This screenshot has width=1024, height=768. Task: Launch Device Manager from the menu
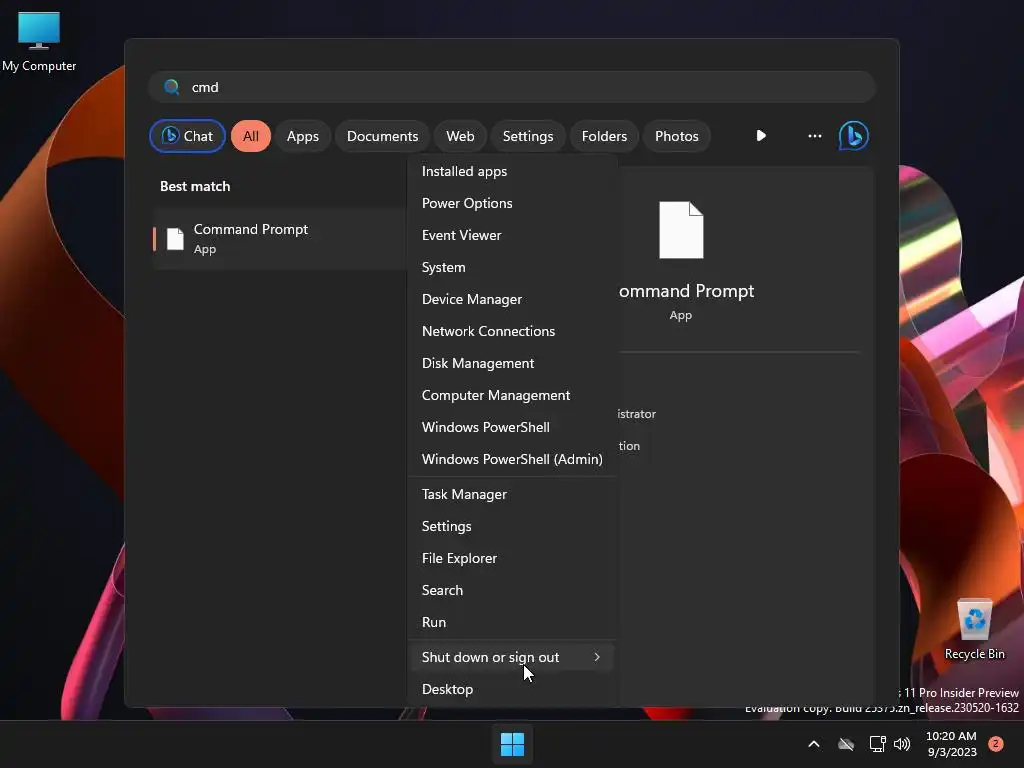tap(512, 299)
